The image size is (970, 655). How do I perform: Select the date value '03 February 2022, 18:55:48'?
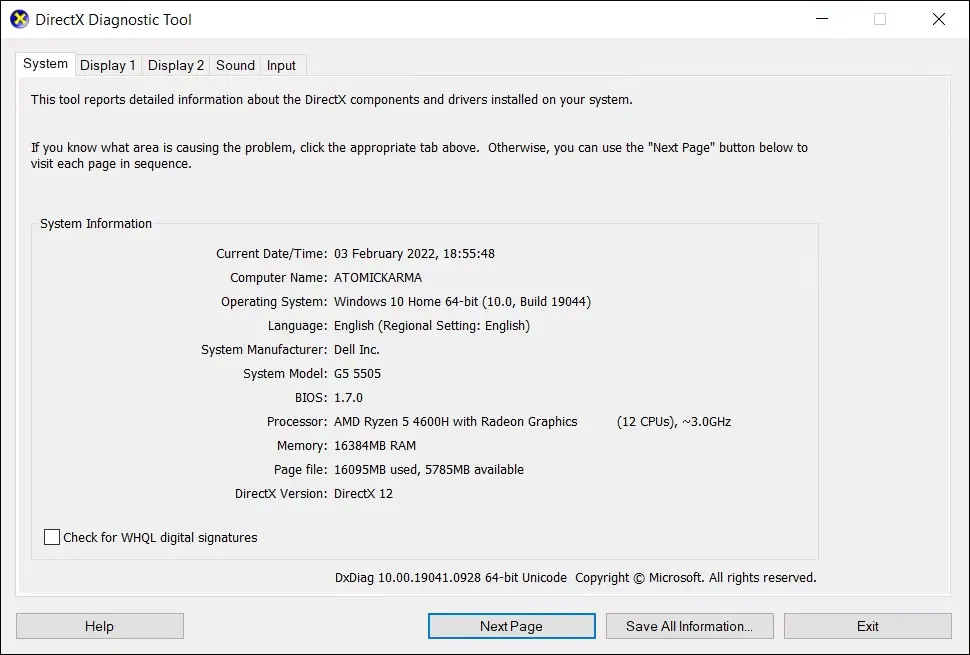pyautogui.click(x=414, y=254)
